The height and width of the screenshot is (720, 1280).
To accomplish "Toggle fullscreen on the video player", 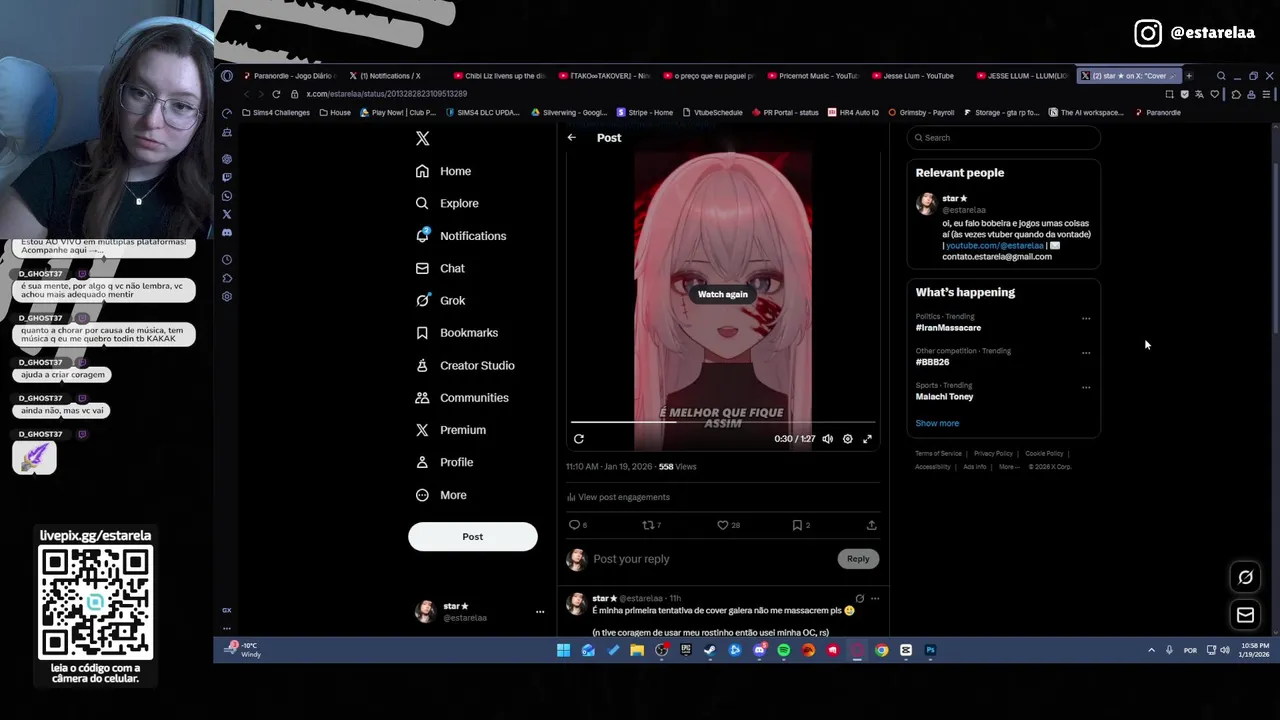I will point(867,439).
